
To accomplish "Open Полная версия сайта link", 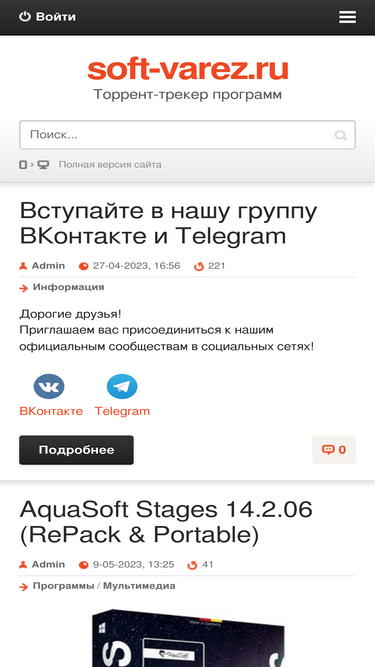I will click(x=110, y=164).
